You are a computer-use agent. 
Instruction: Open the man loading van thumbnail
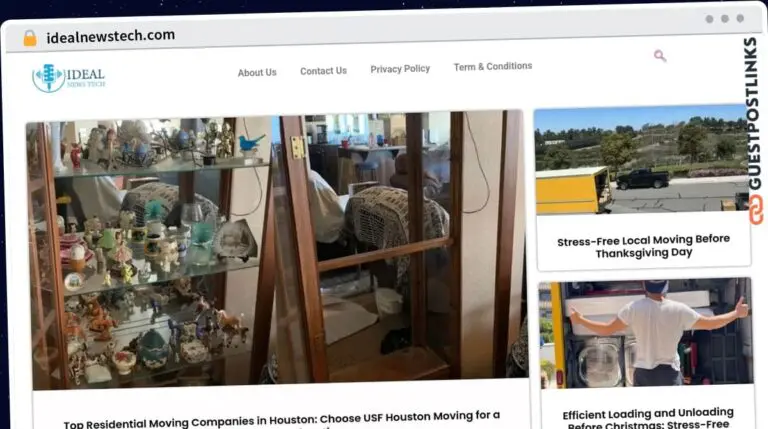coord(646,333)
